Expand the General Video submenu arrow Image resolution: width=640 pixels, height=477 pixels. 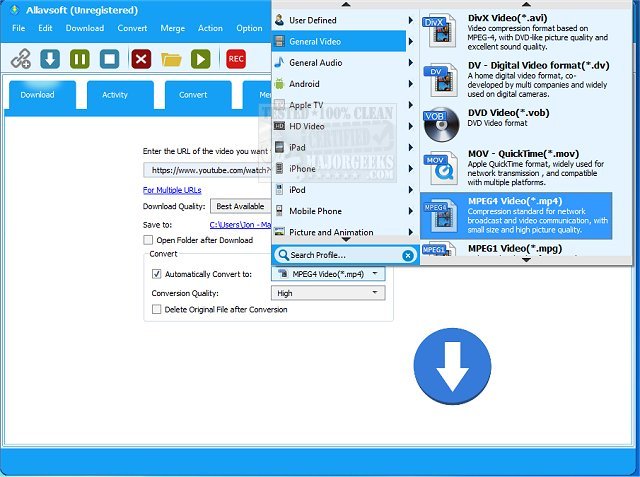(x=411, y=41)
